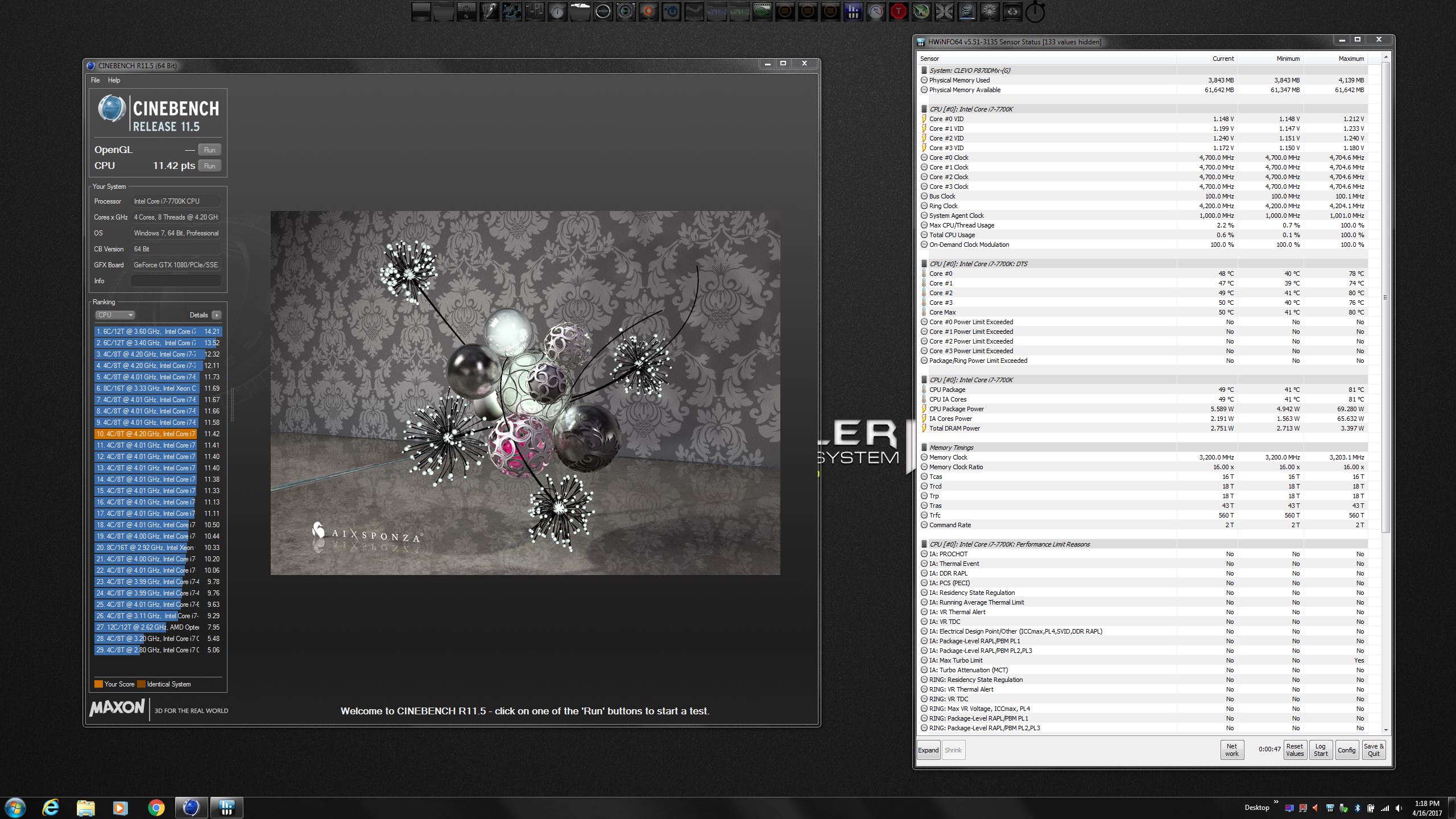Click the Cinebench Info input field
This screenshot has width=1456, height=819.
(x=176, y=281)
